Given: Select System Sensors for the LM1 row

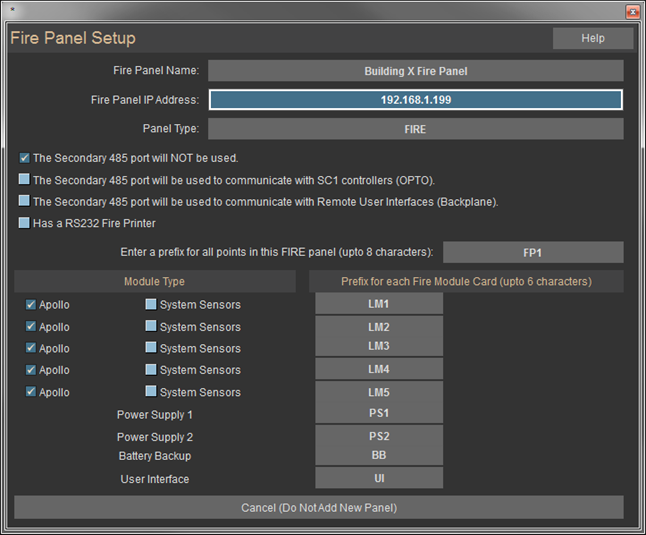Looking at the screenshot, I should [151, 304].
